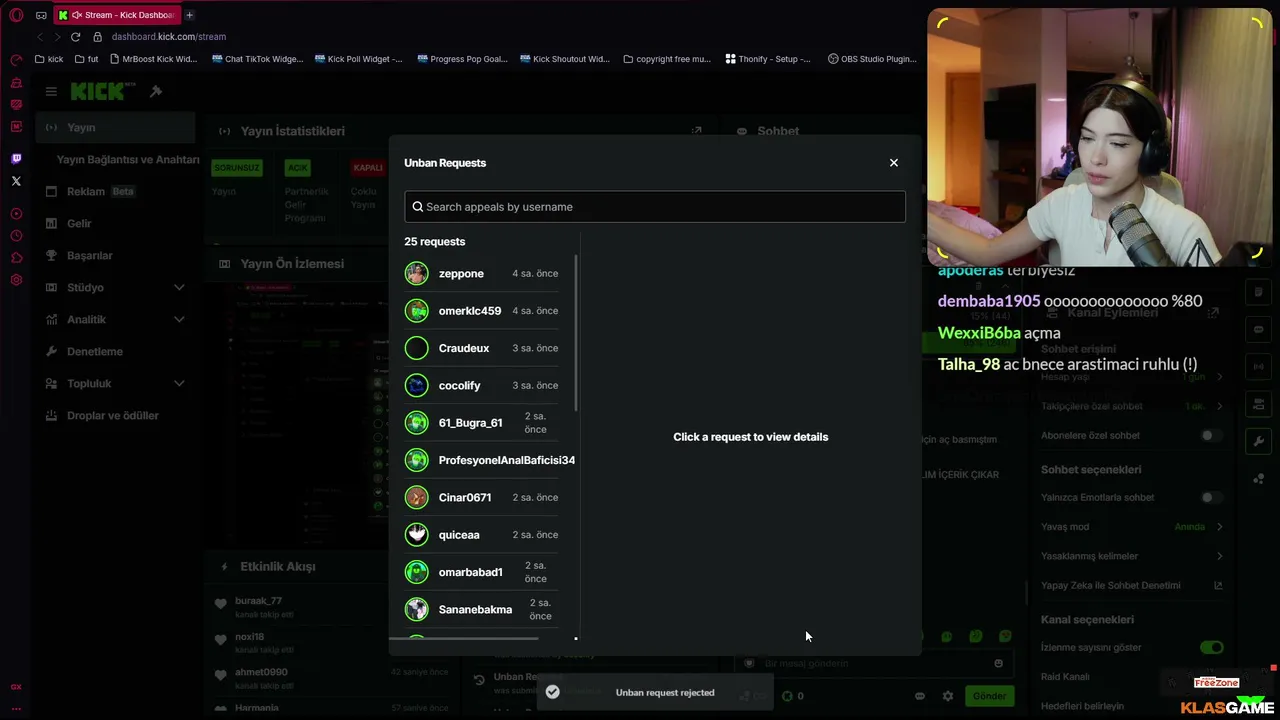Open the Yasaklanmış kelimeler chevron
1280x720 pixels.
pyautogui.click(x=1219, y=556)
